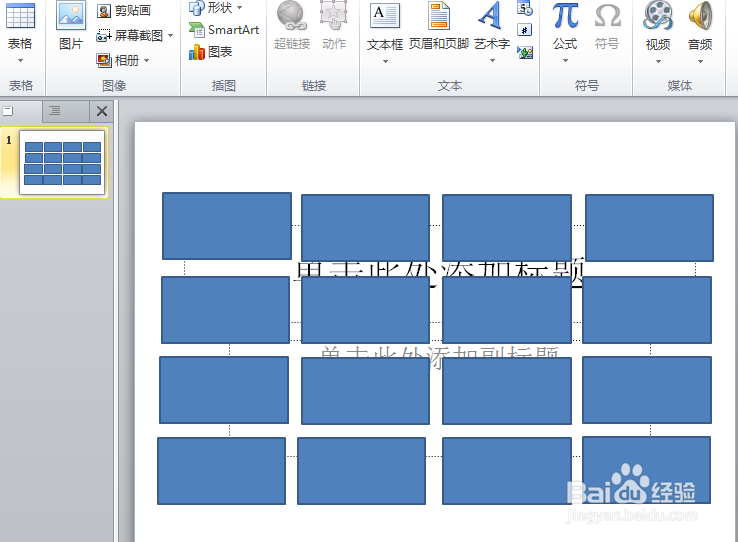The height and width of the screenshot is (542, 738).
Task: Click the Symbol (符号) omega icon
Action: [607, 16]
